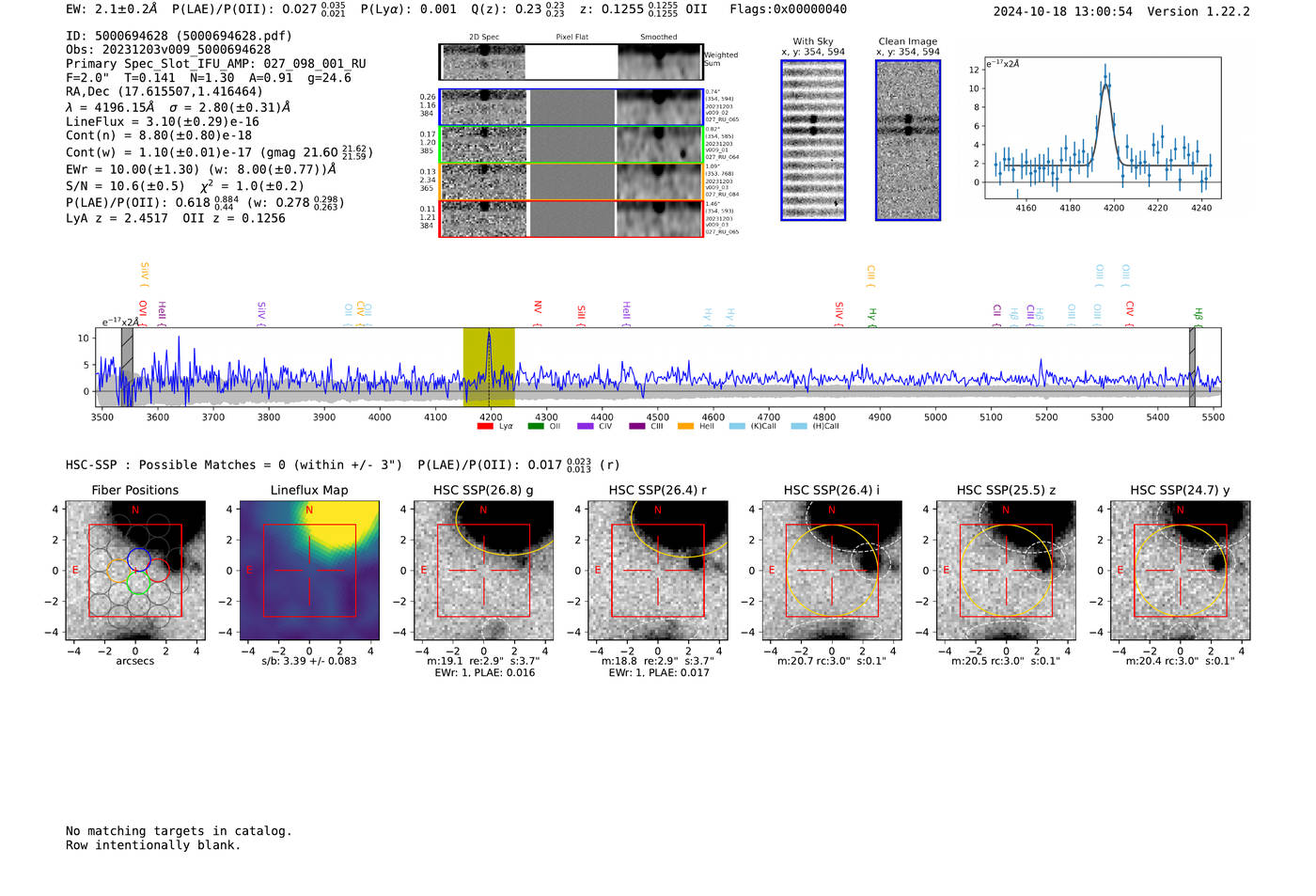Click the With Sky image
This screenshot has height=896, width=1316.
coord(813,140)
